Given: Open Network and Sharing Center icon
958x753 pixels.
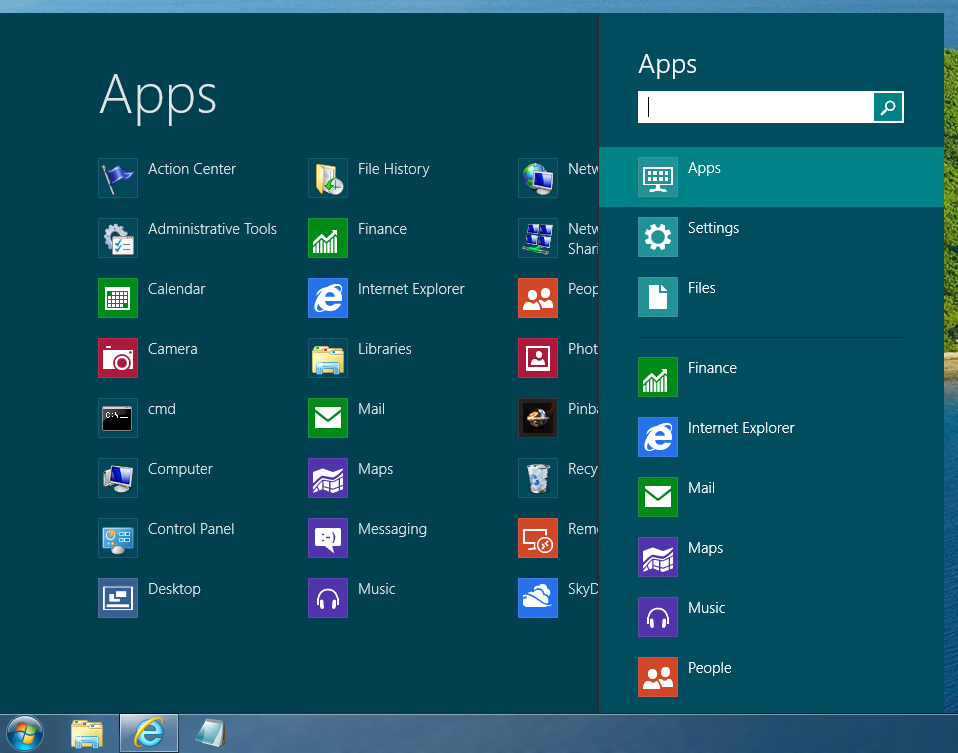Looking at the screenshot, I should pos(538,238).
